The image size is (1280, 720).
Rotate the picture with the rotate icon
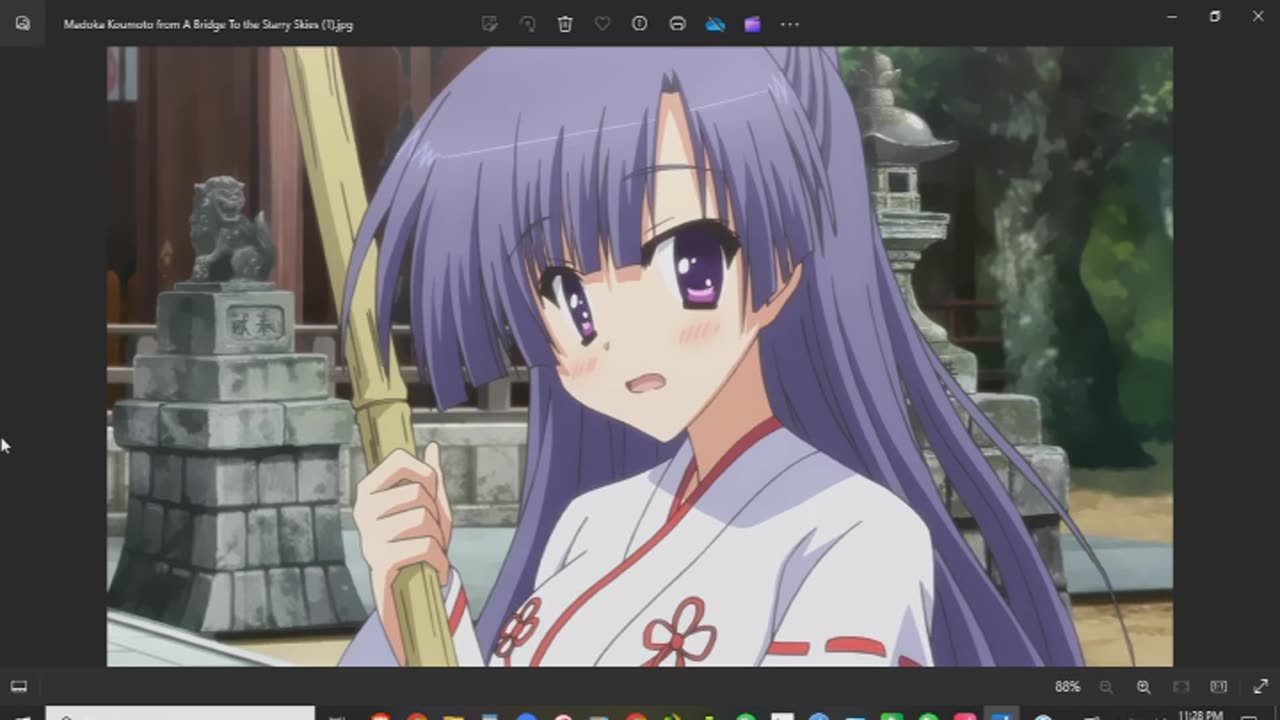coord(527,24)
